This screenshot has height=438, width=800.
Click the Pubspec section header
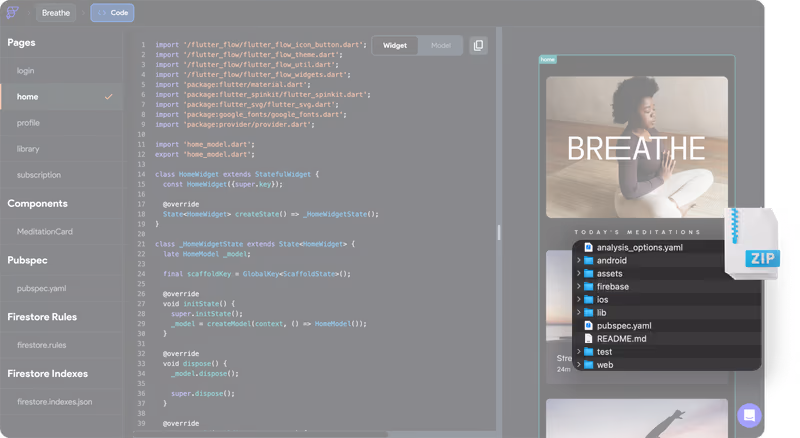point(27,260)
